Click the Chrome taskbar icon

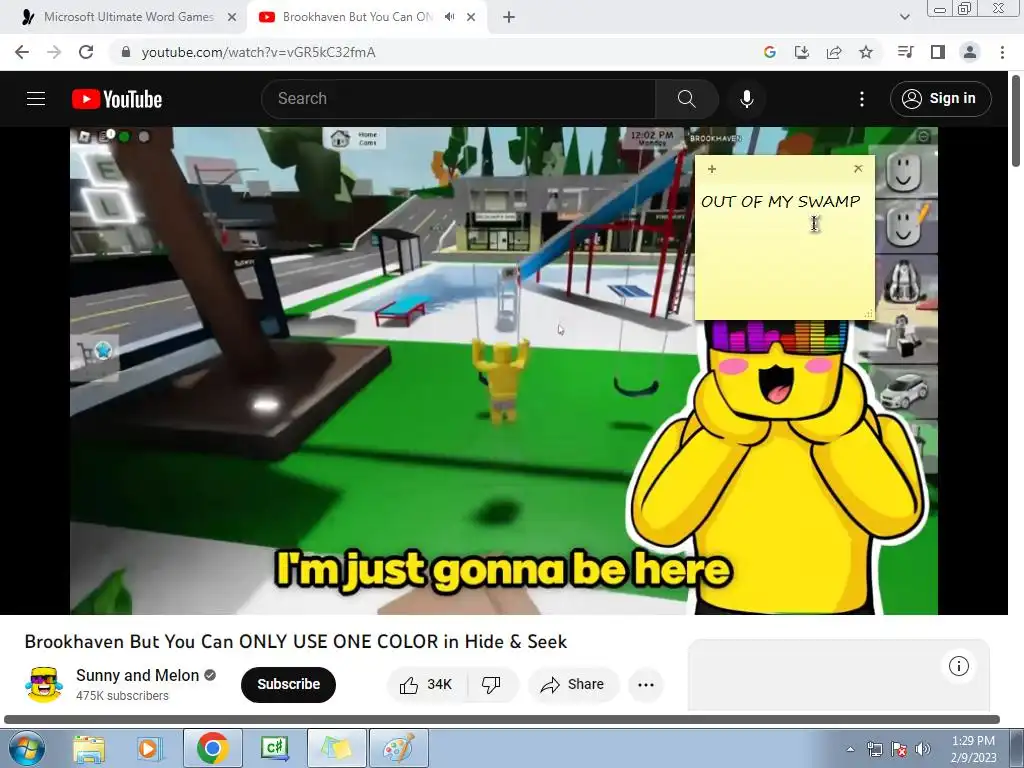click(x=212, y=748)
